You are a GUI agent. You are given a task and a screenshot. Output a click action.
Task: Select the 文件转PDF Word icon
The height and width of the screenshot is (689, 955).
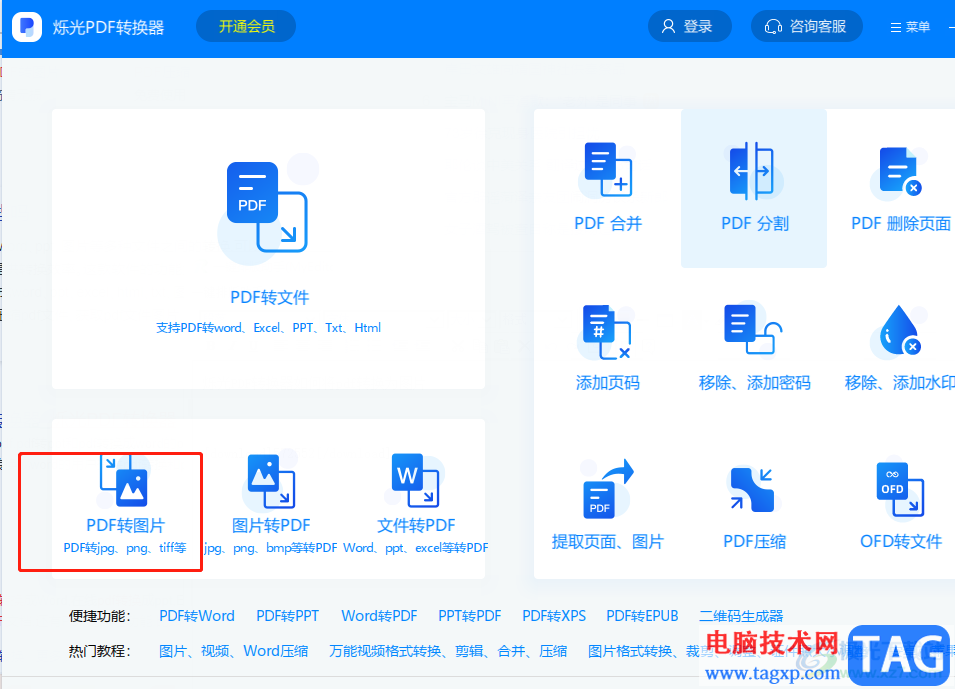click(415, 480)
